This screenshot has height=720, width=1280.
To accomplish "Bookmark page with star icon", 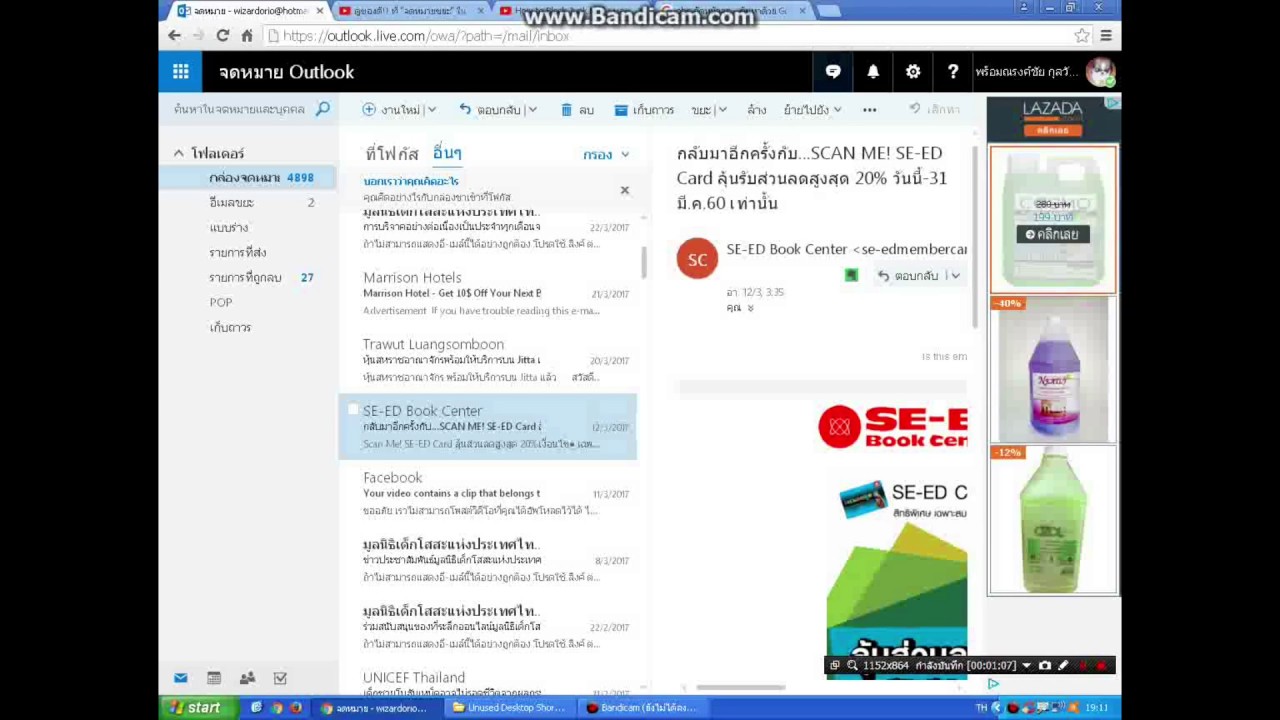I will 1081,35.
